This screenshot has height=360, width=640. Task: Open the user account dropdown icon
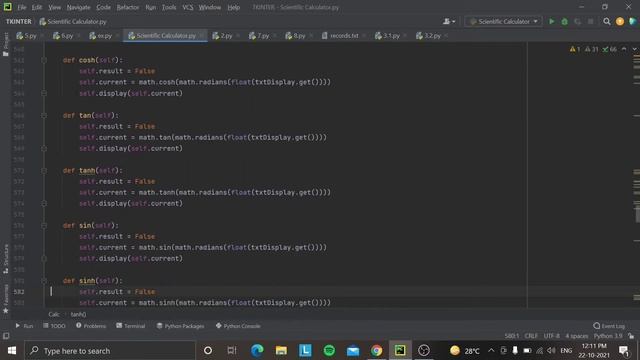pos(449,21)
